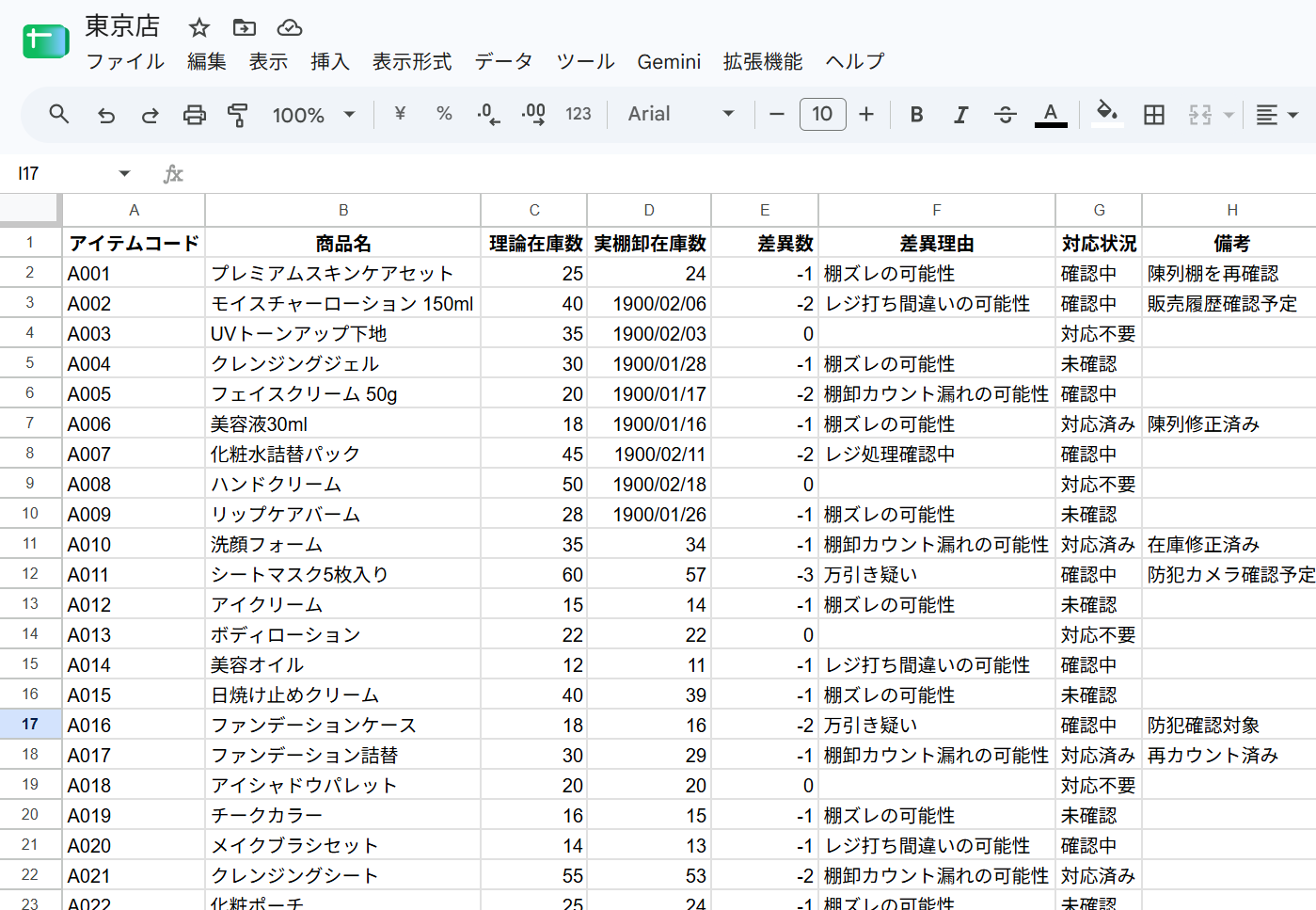Screen dimensions: 1316x910
Task: Open the 挿入 menu
Action: 330,61
